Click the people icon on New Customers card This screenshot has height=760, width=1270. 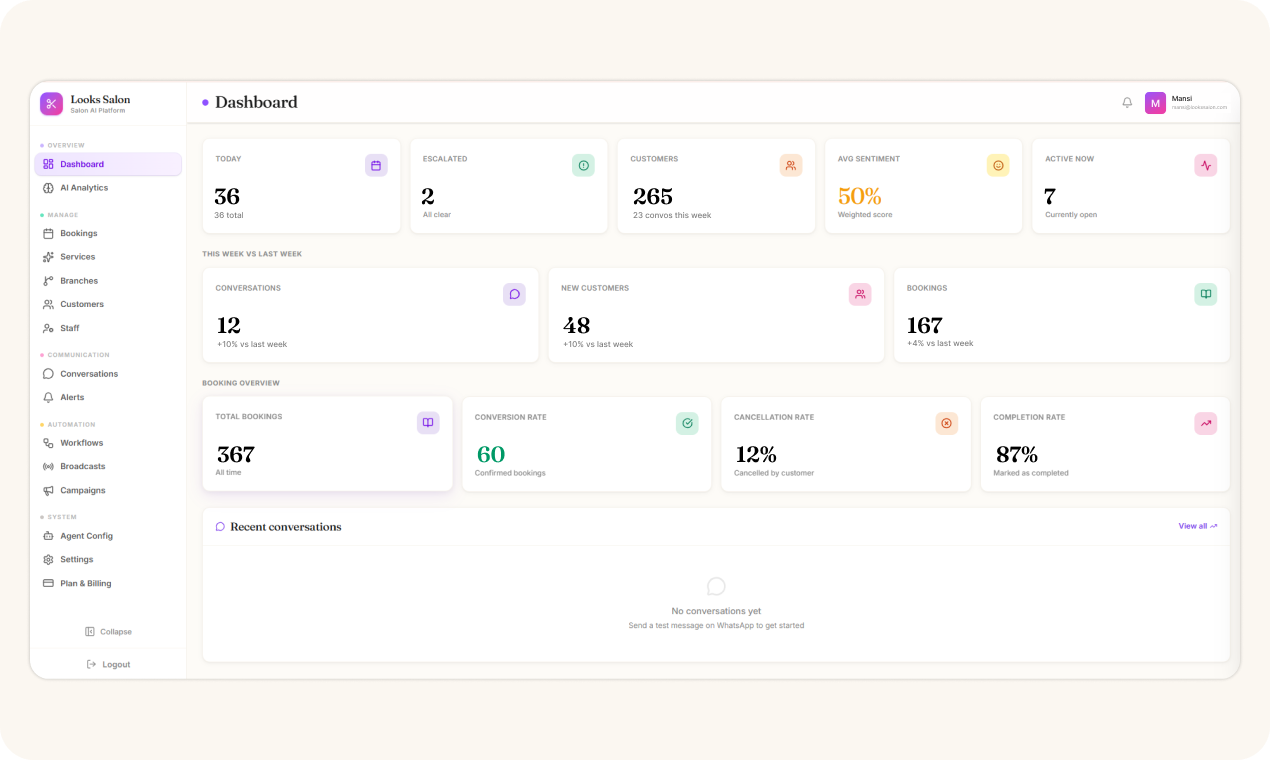[x=860, y=294]
